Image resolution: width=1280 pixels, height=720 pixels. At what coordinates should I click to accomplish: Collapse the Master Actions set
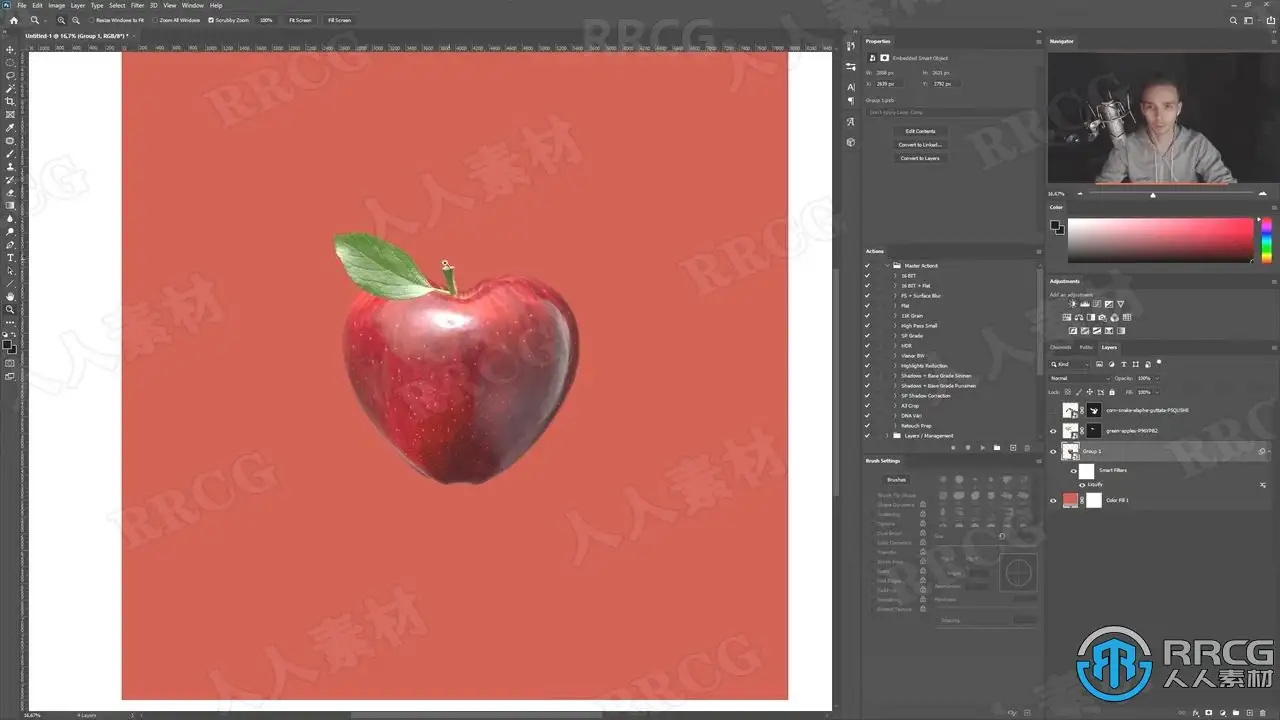(886, 266)
